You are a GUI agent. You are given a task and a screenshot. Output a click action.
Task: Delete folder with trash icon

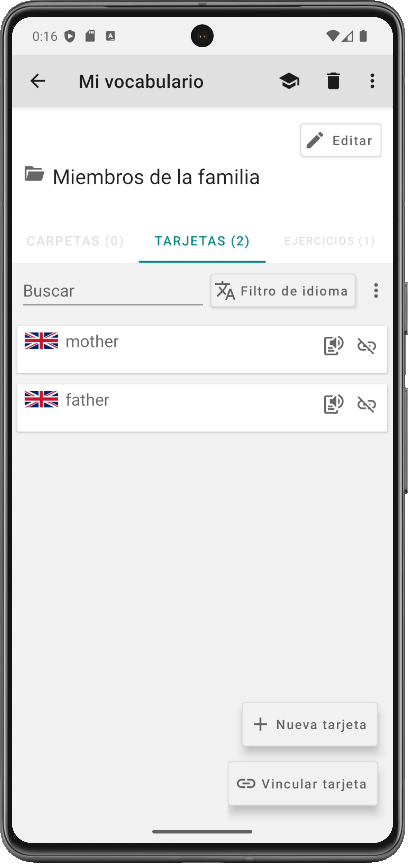(x=333, y=82)
